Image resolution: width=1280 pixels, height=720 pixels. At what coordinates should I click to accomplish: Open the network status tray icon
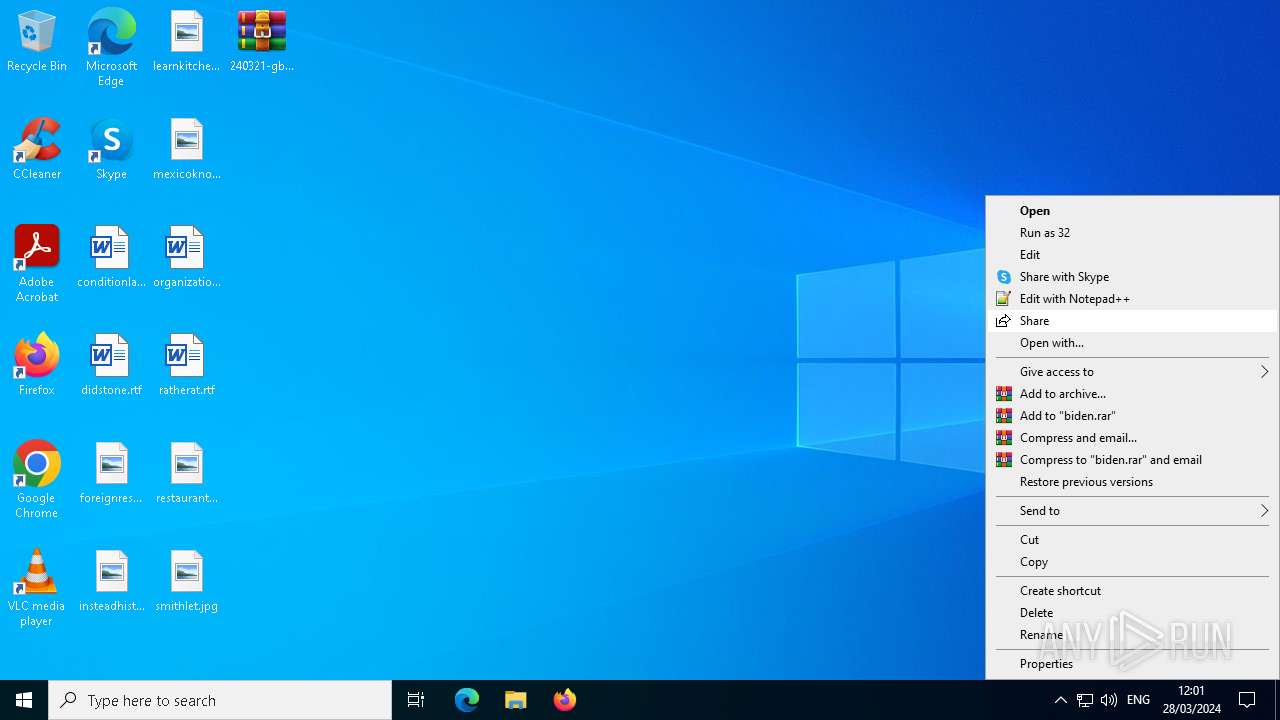point(1085,700)
